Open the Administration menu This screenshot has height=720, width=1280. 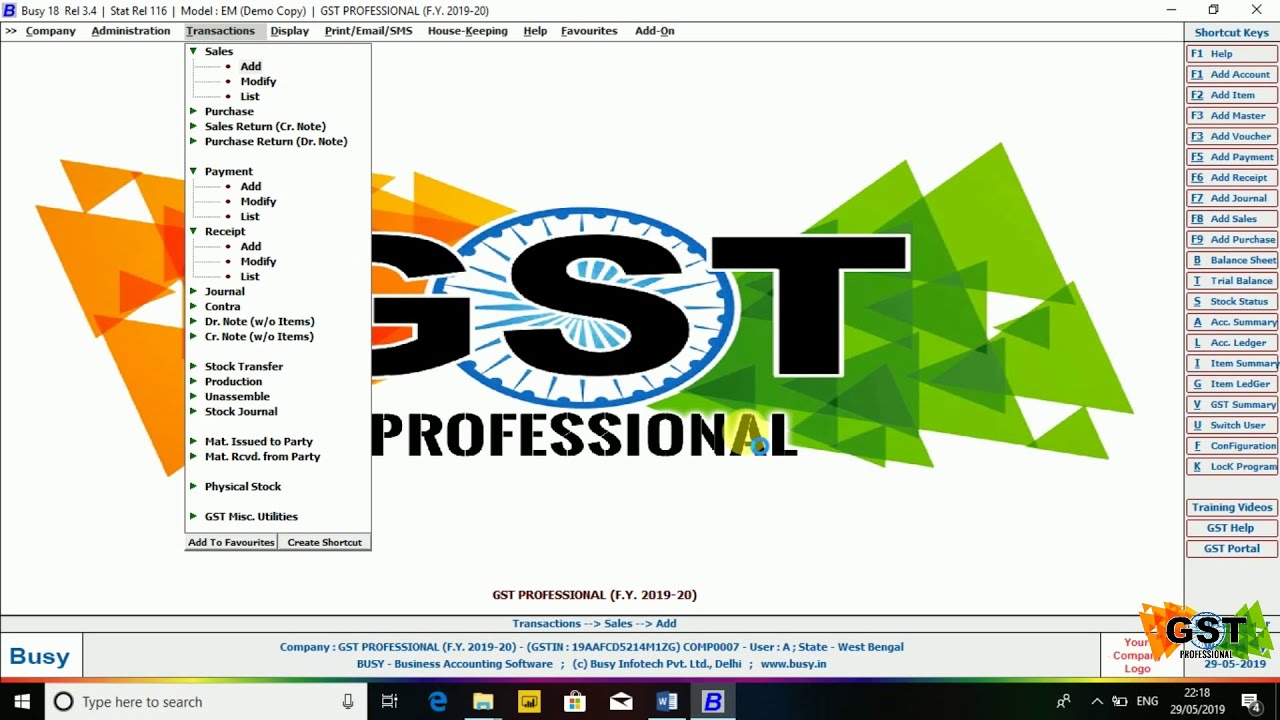(x=131, y=31)
